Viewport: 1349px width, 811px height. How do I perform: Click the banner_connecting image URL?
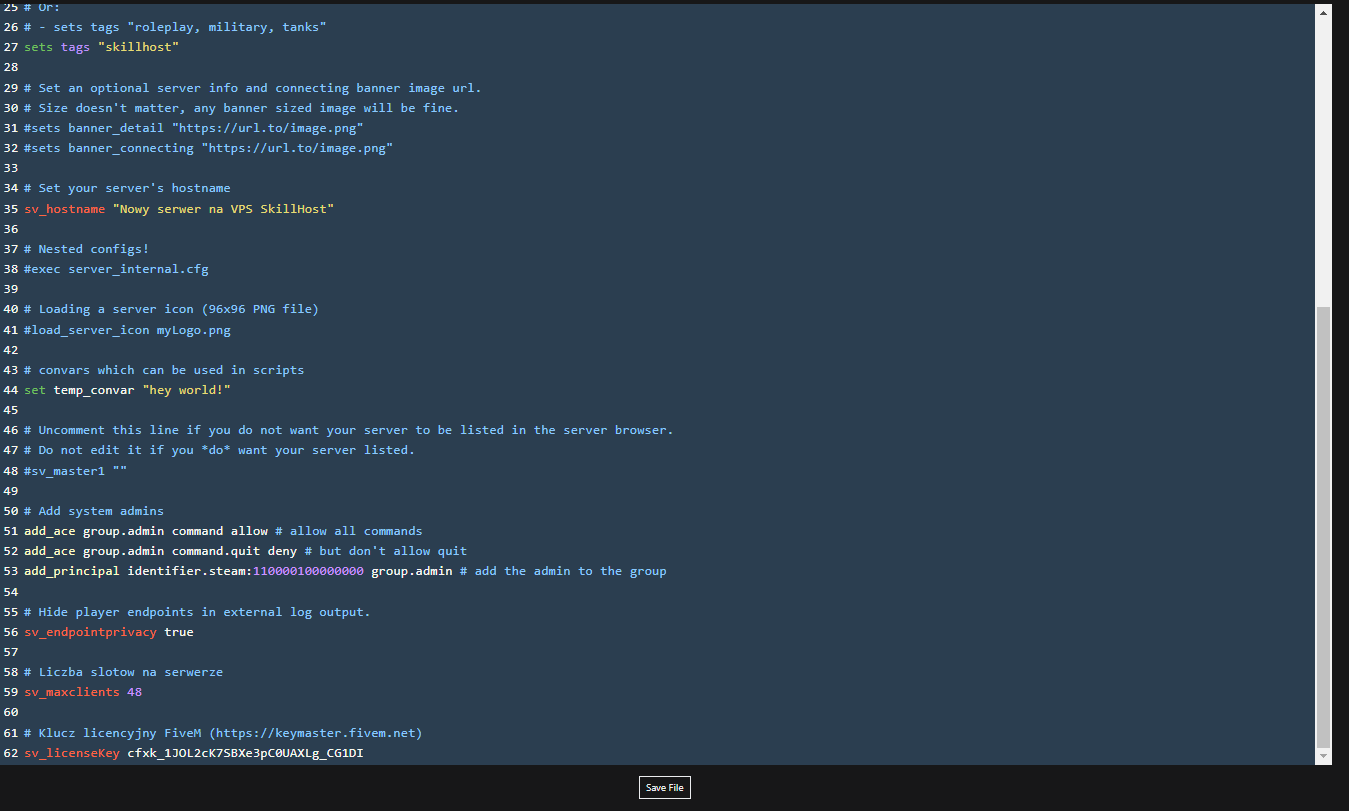(297, 148)
